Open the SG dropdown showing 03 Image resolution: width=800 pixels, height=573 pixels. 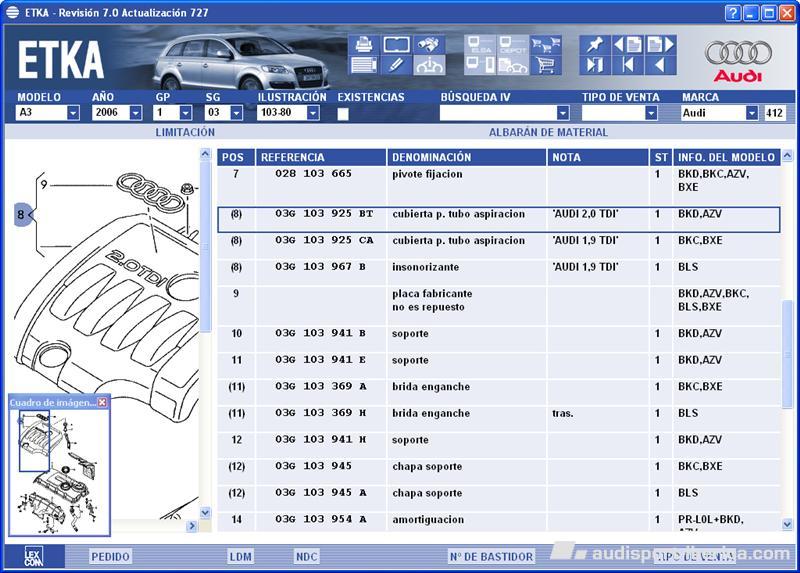[x=236, y=113]
